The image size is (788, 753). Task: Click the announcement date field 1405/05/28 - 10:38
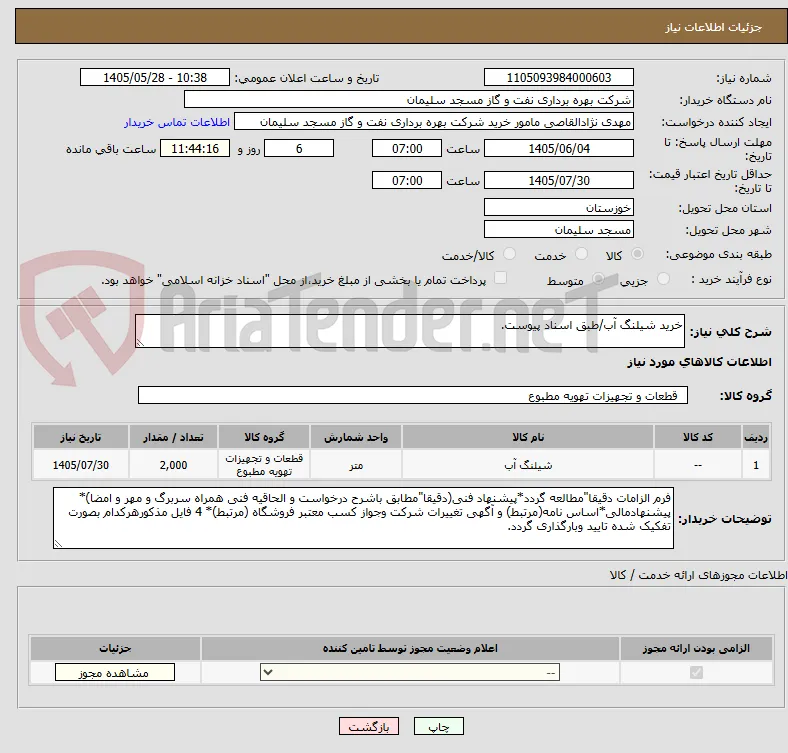pyautogui.click(x=155, y=77)
